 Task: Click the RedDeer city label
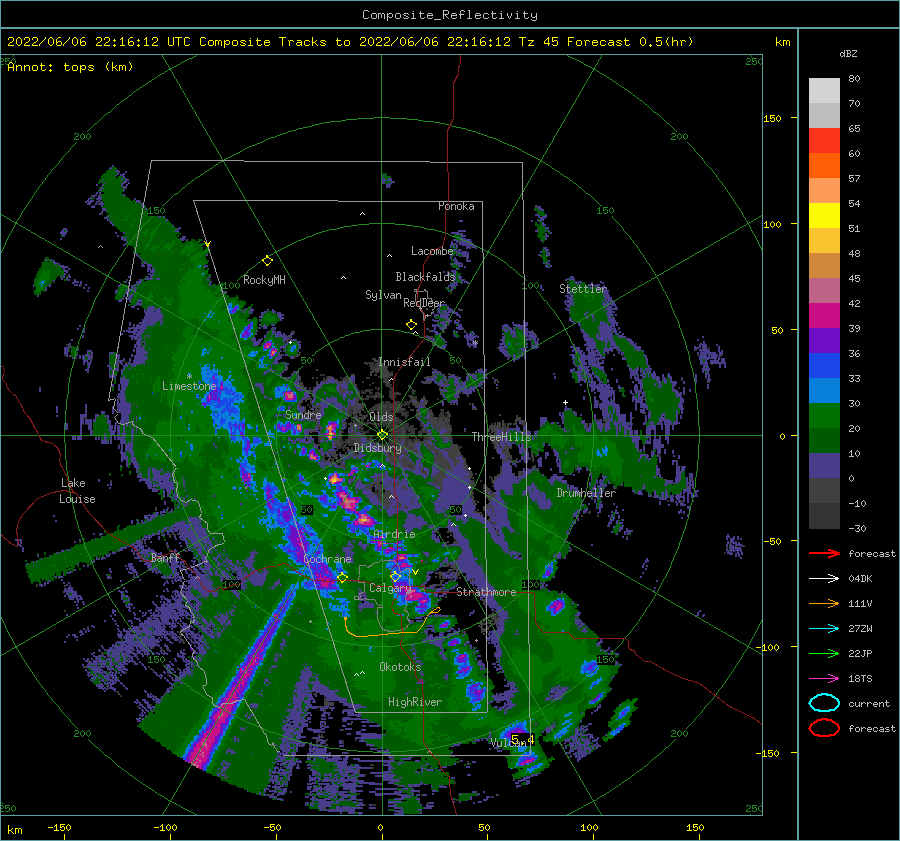click(424, 303)
